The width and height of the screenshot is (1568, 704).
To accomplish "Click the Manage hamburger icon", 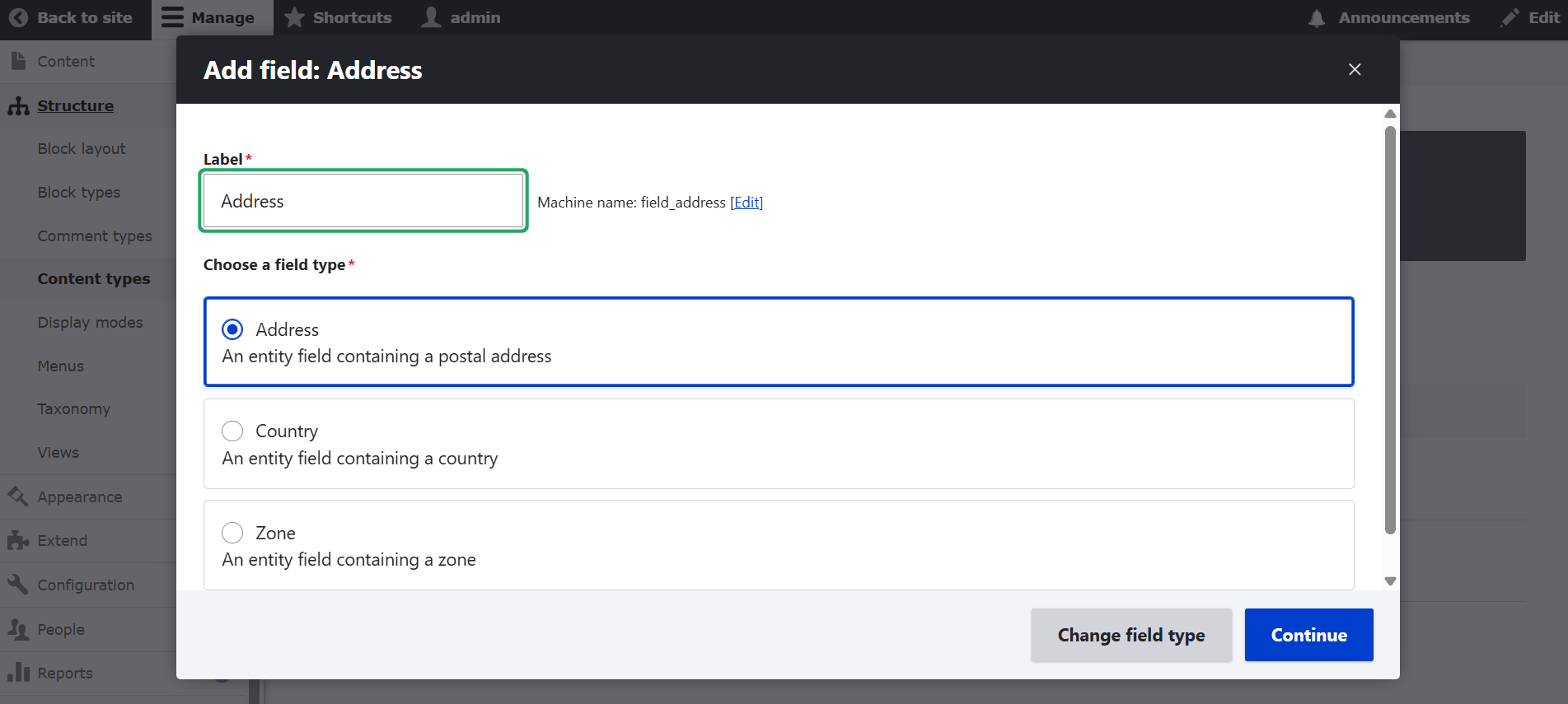I will point(172,17).
